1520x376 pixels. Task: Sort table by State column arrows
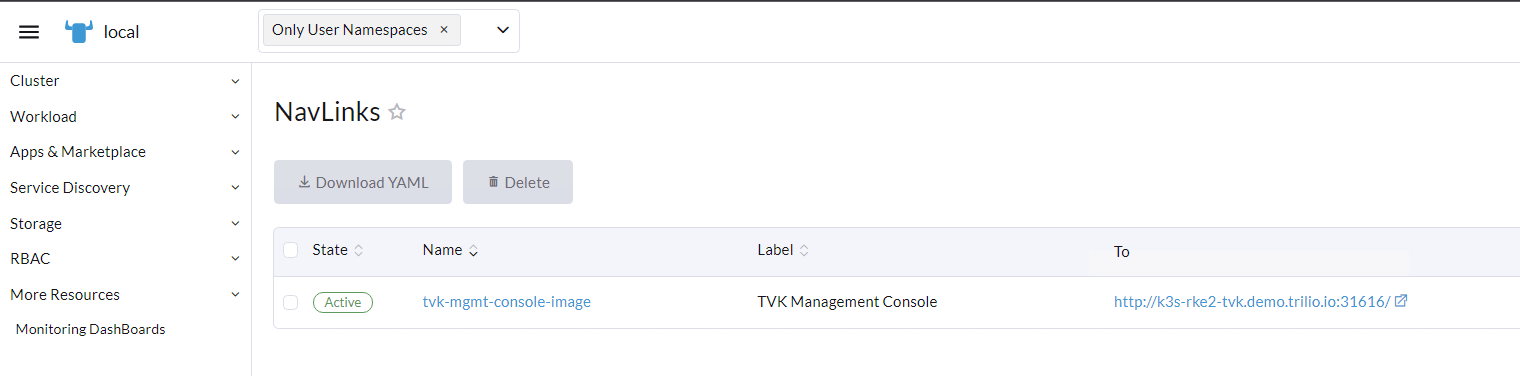[359, 250]
